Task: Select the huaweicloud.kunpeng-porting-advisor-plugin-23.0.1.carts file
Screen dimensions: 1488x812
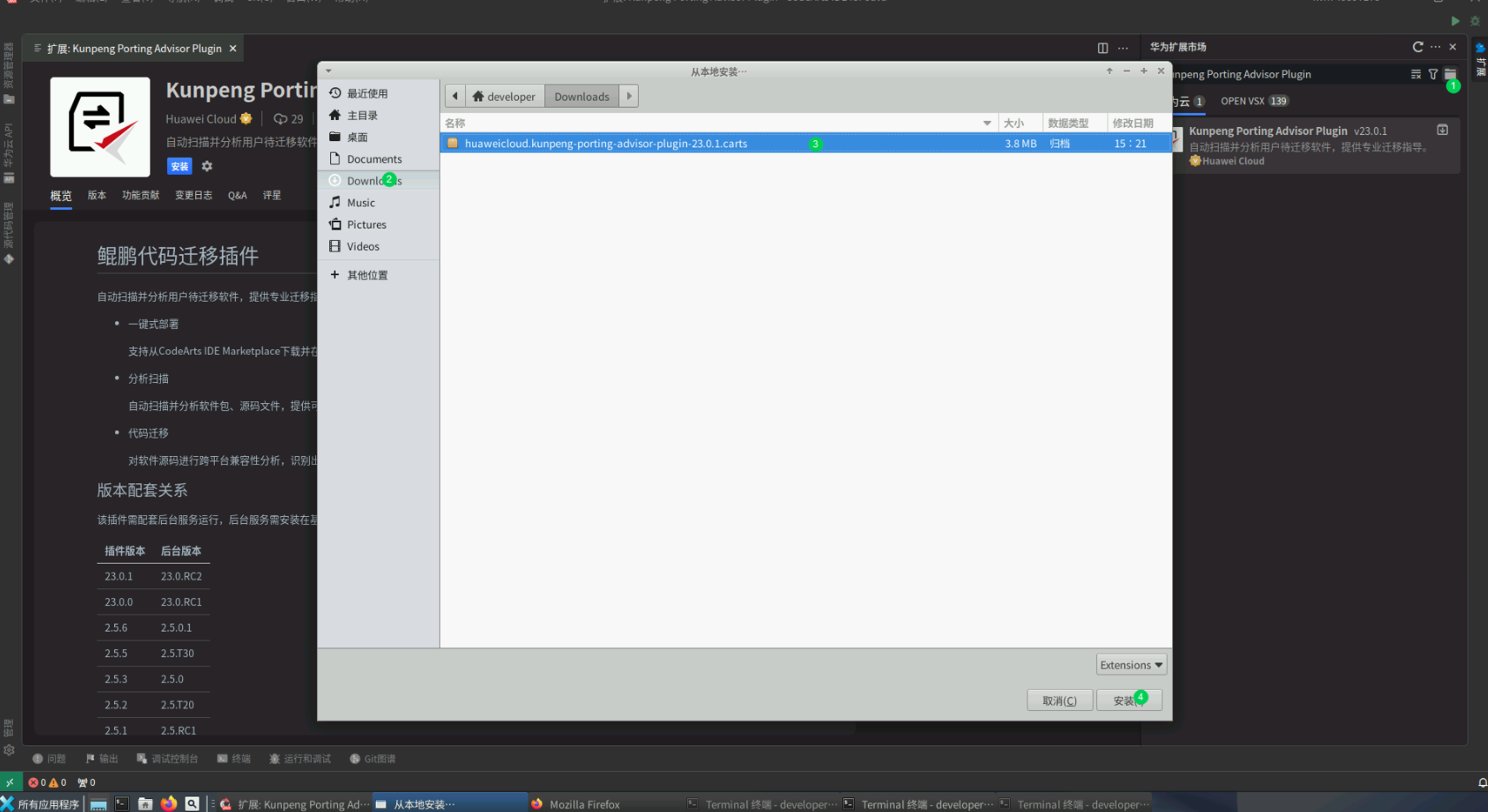Action: point(805,144)
